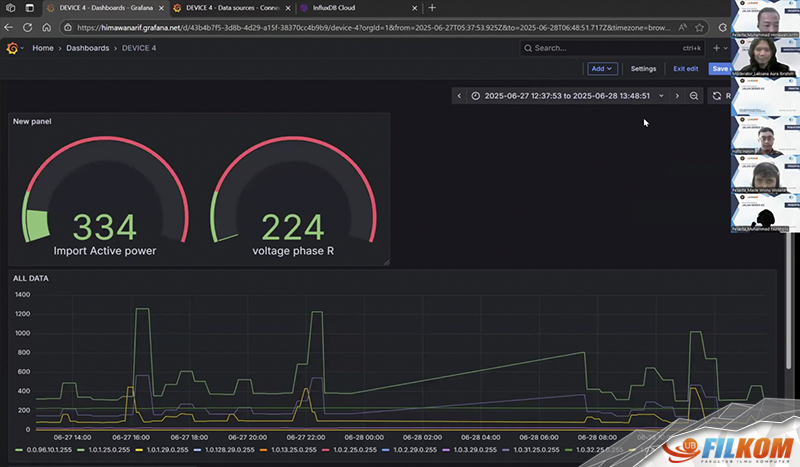Click the Search input field
This screenshot has width=800, height=467.
click(612, 48)
